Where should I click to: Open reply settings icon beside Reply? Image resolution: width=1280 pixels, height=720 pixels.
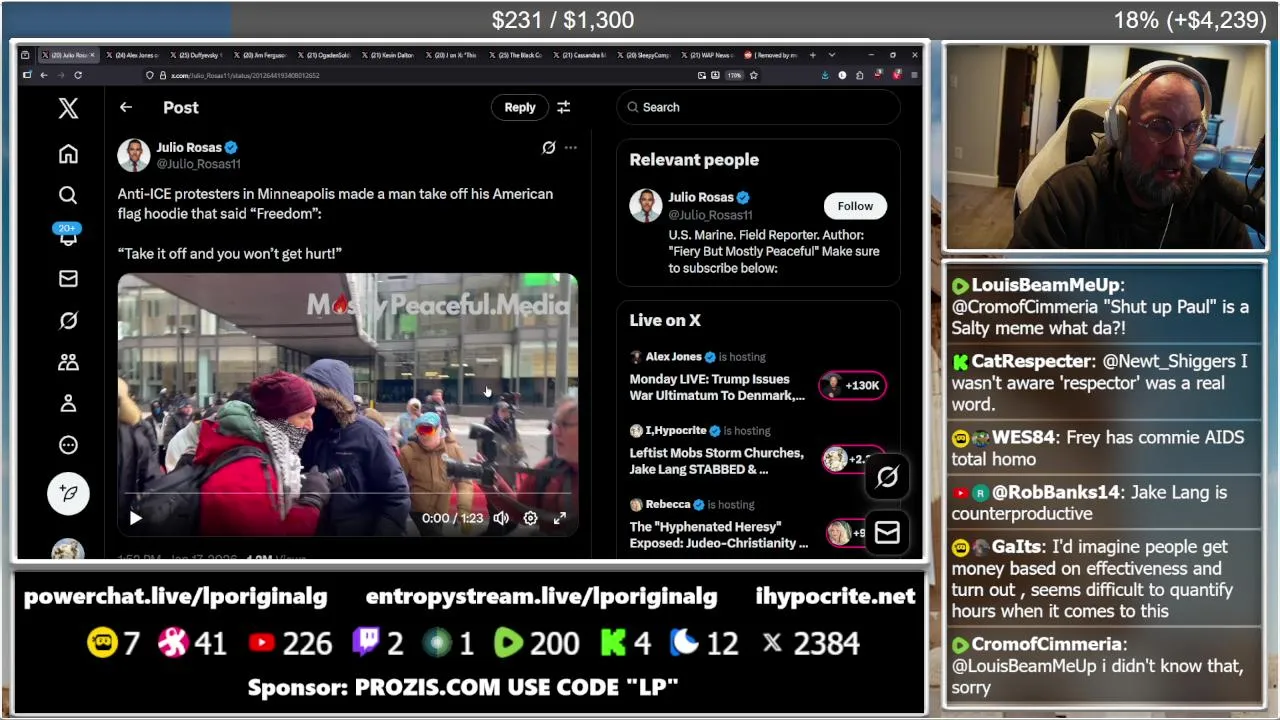tap(563, 107)
